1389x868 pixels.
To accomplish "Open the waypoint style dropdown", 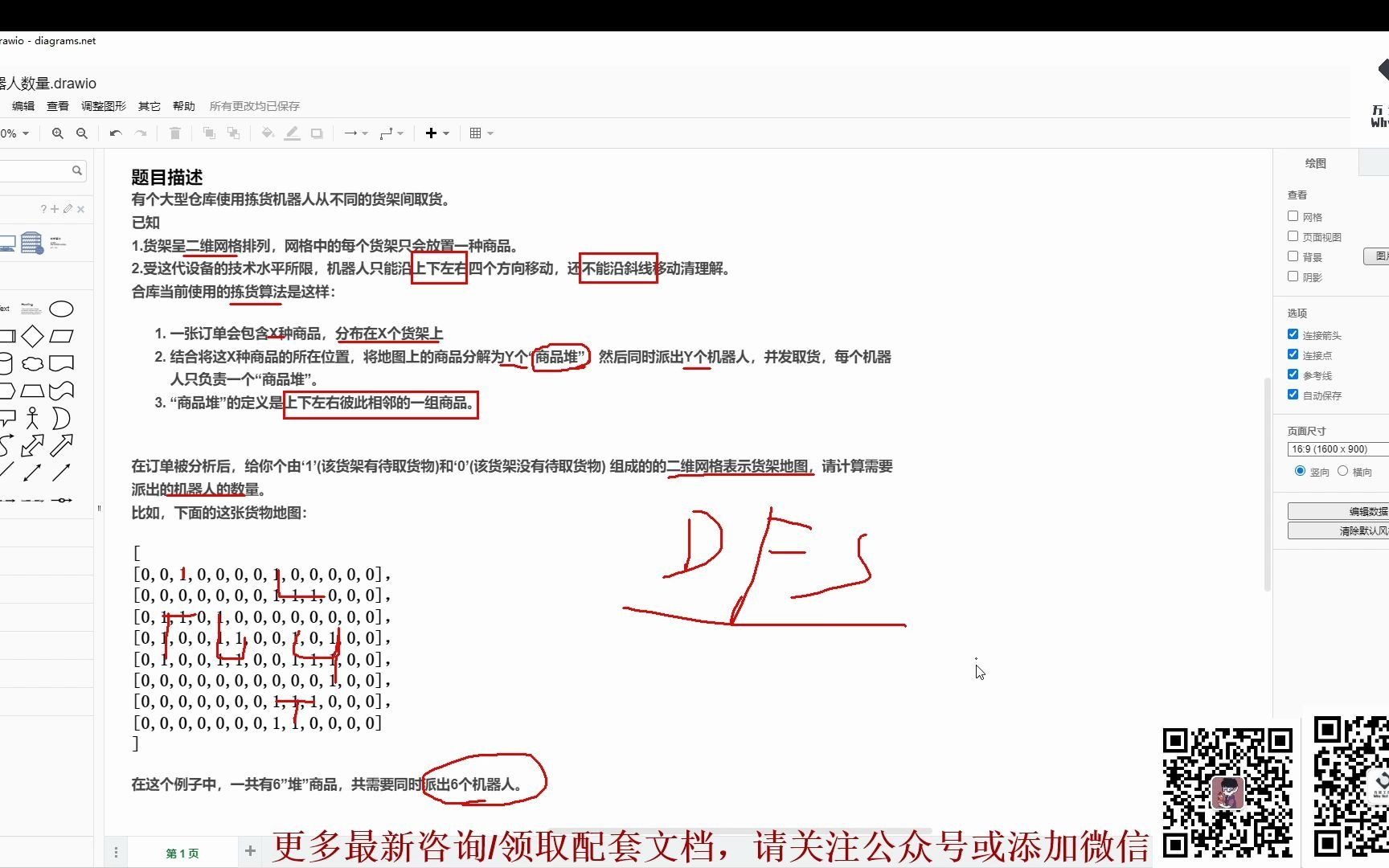I will (391, 133).
